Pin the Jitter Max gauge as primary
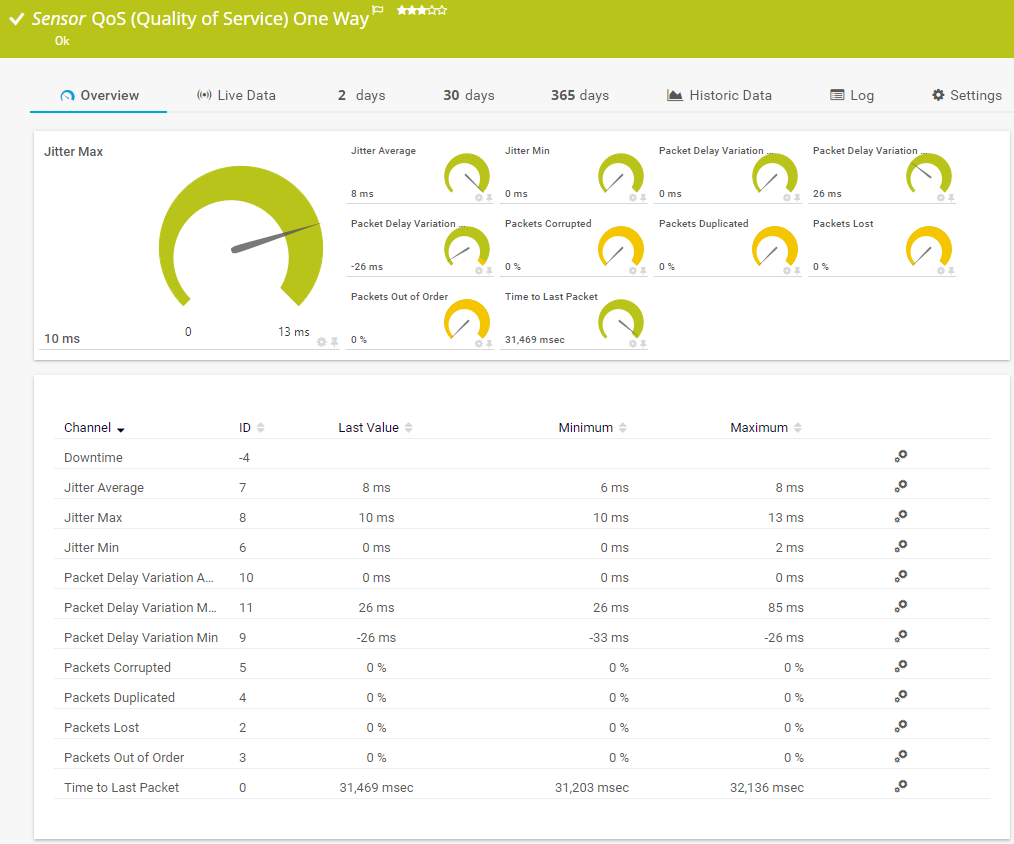Viewport: 1014px width, 844px height. [334, 342]
